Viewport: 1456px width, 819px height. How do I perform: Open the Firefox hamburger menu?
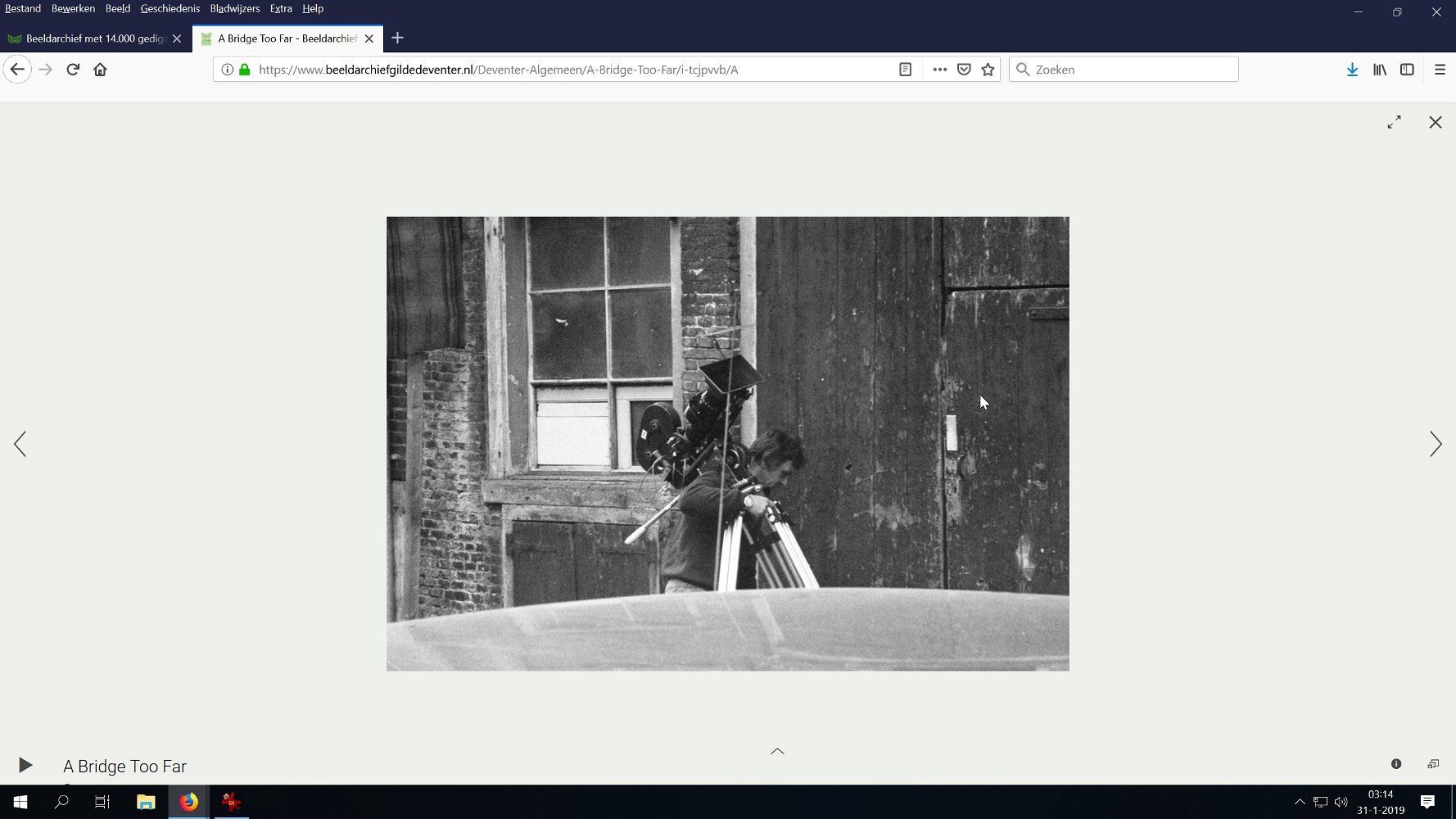(1440, 70)
